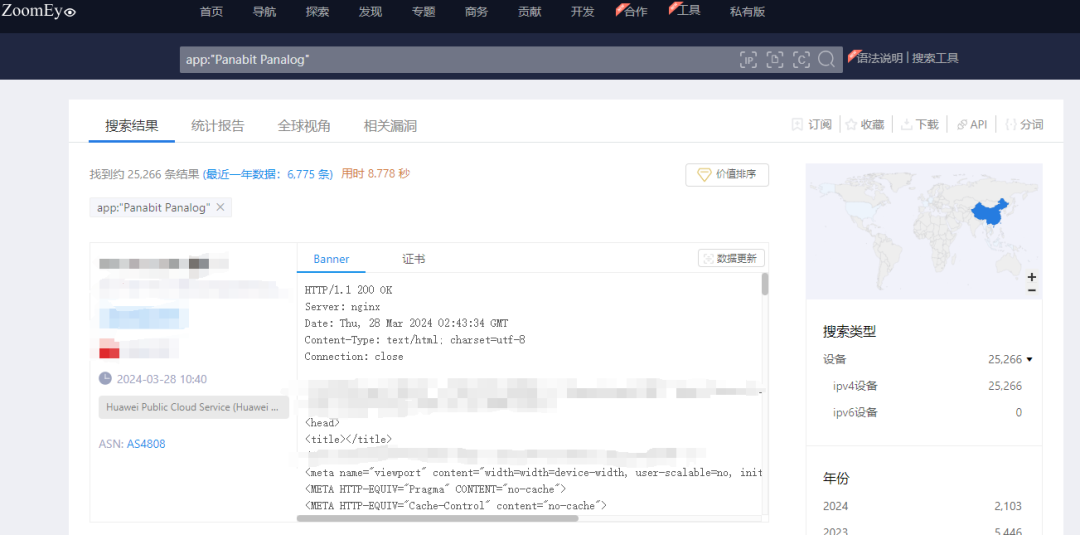The height and width of the screenshot is (535, 1080).
Task: Open the 合作 menu
Action: coord(635,12)
